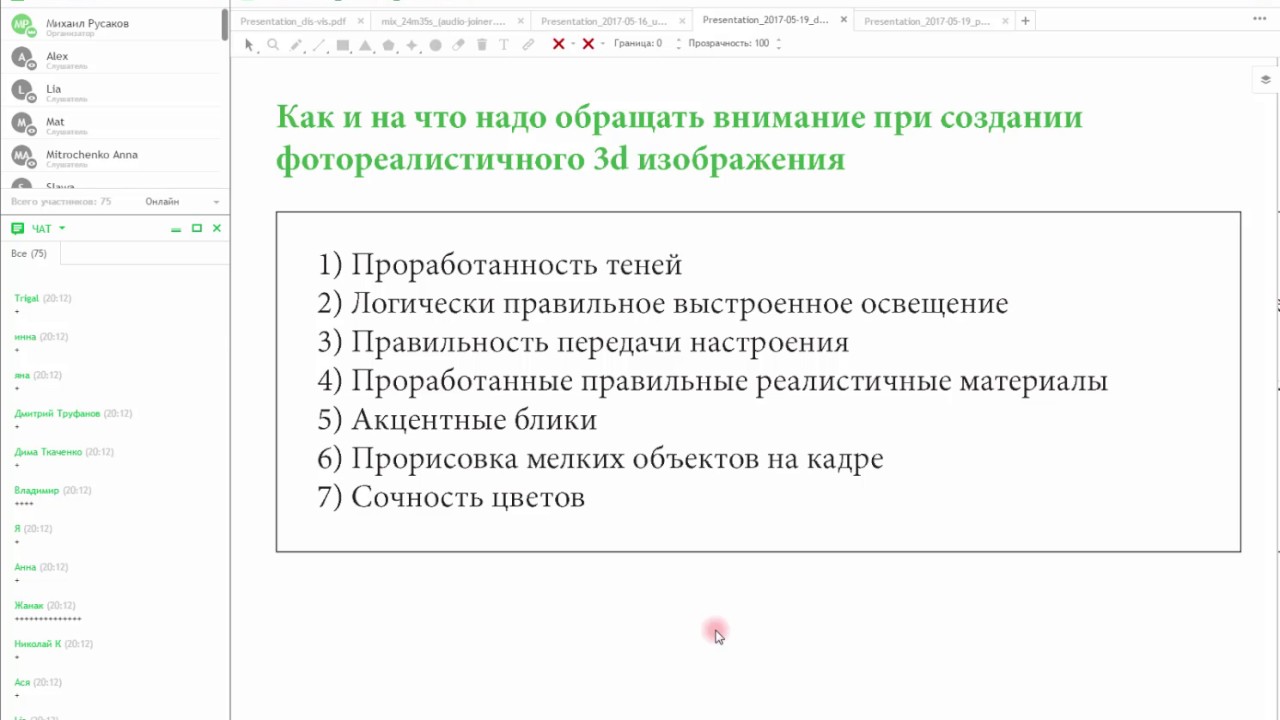Close the Presentation_2017-05-19_p tab
Viewport: 1280px width, 720px height.
click(x=1005, y=21)
